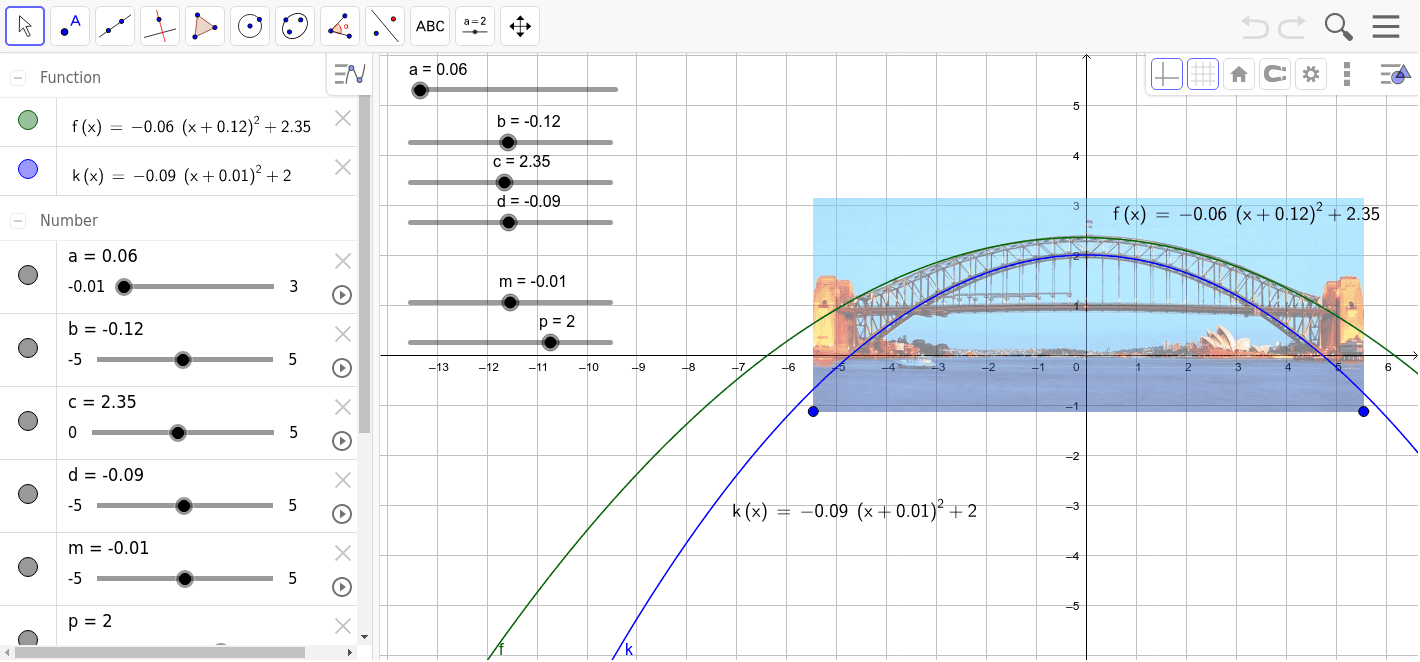The height and width of the screenshot is (662, 1420).
Task: Click slider a handle in algebra panel
Action: [124, 287]
